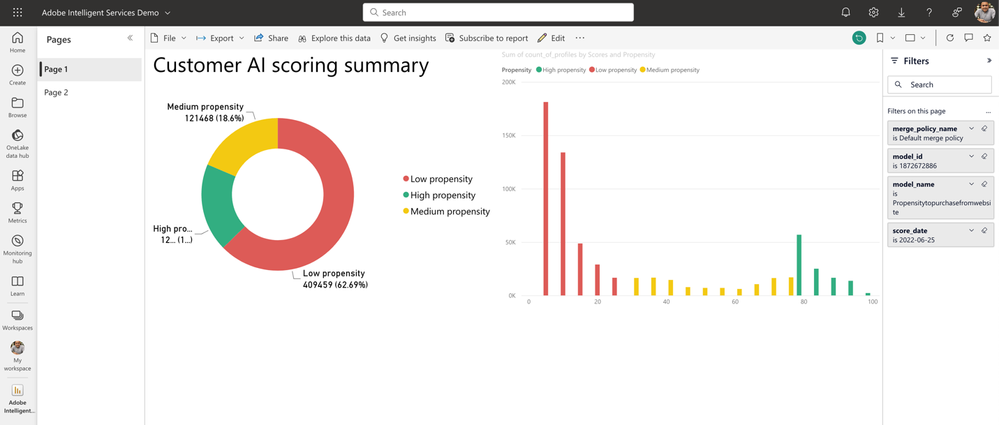Switch to Page 2
999x425 pixels.
[x=56, y=92]
